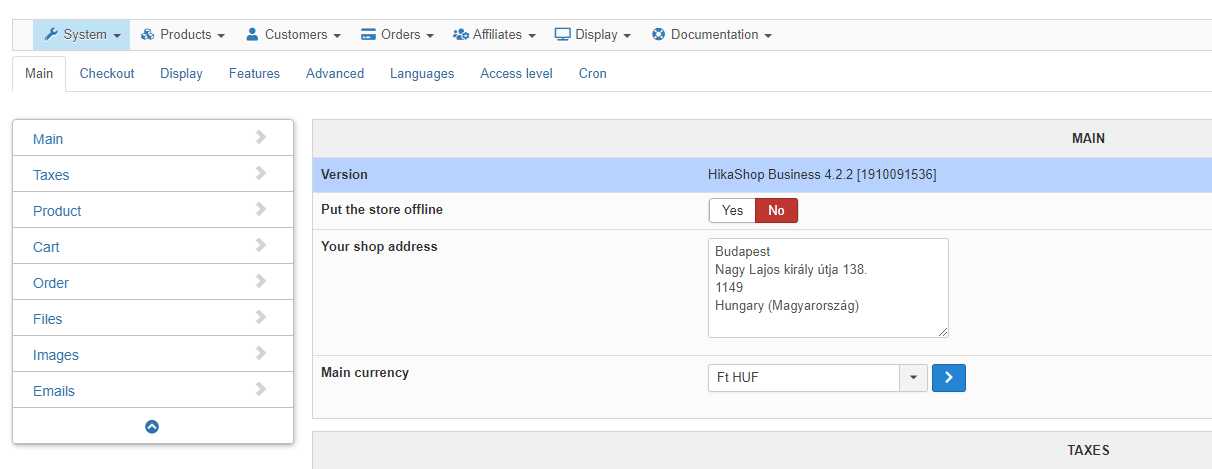Click the caret arrow of currency selector
The height and width of the screenshot is (469, 1212).
[914, 378]
